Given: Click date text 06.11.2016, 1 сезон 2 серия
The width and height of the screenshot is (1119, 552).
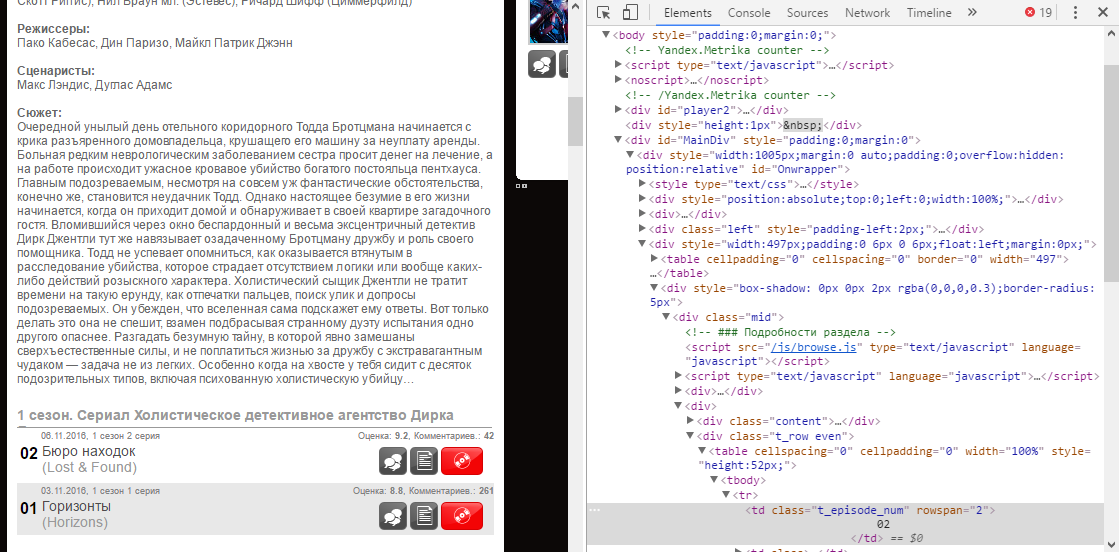Looking at the screenshot, I should 101,436.
